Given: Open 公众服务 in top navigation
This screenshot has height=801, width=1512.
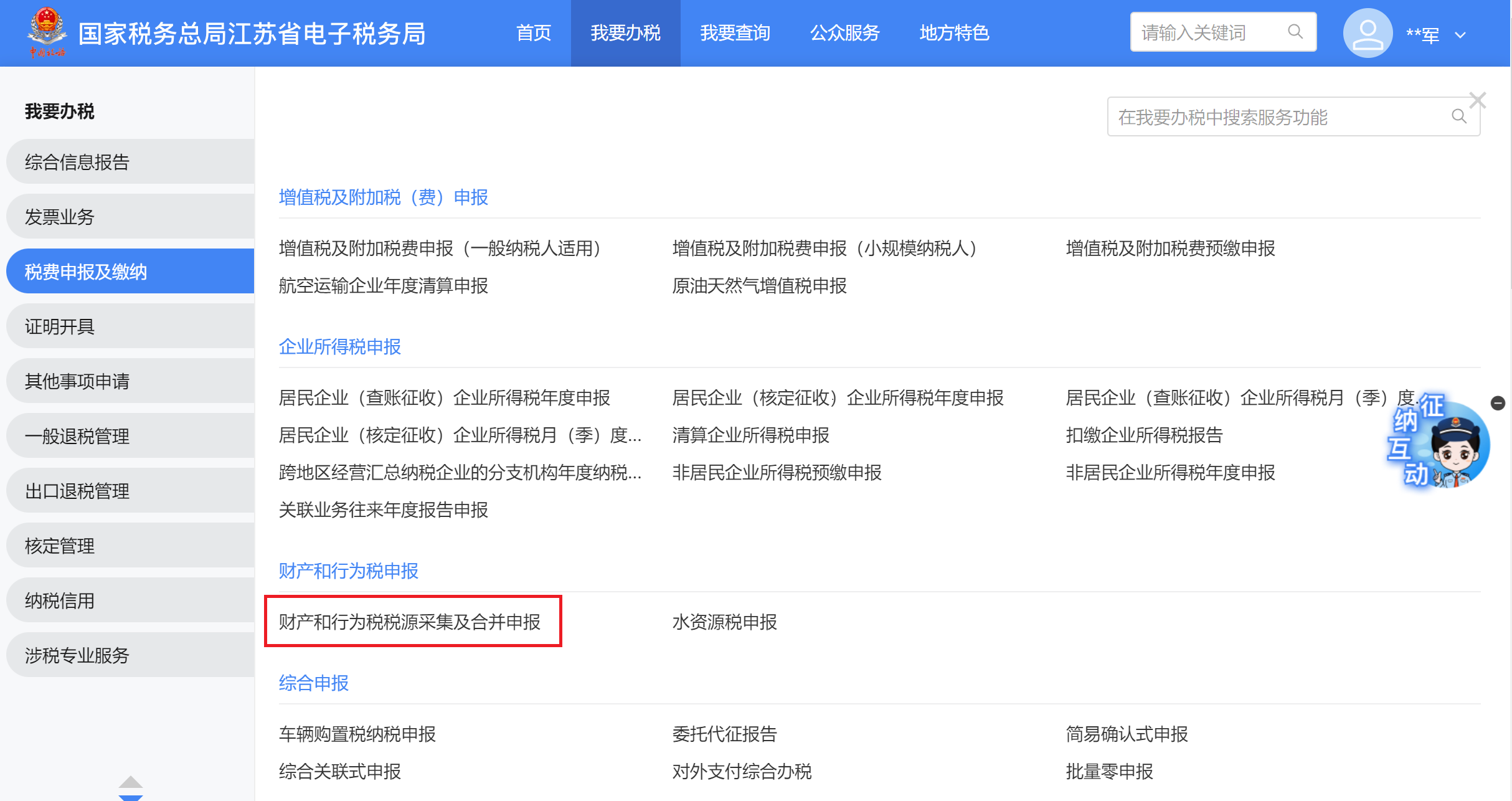Looking at the screenshot, I should [x=844, y=33].
